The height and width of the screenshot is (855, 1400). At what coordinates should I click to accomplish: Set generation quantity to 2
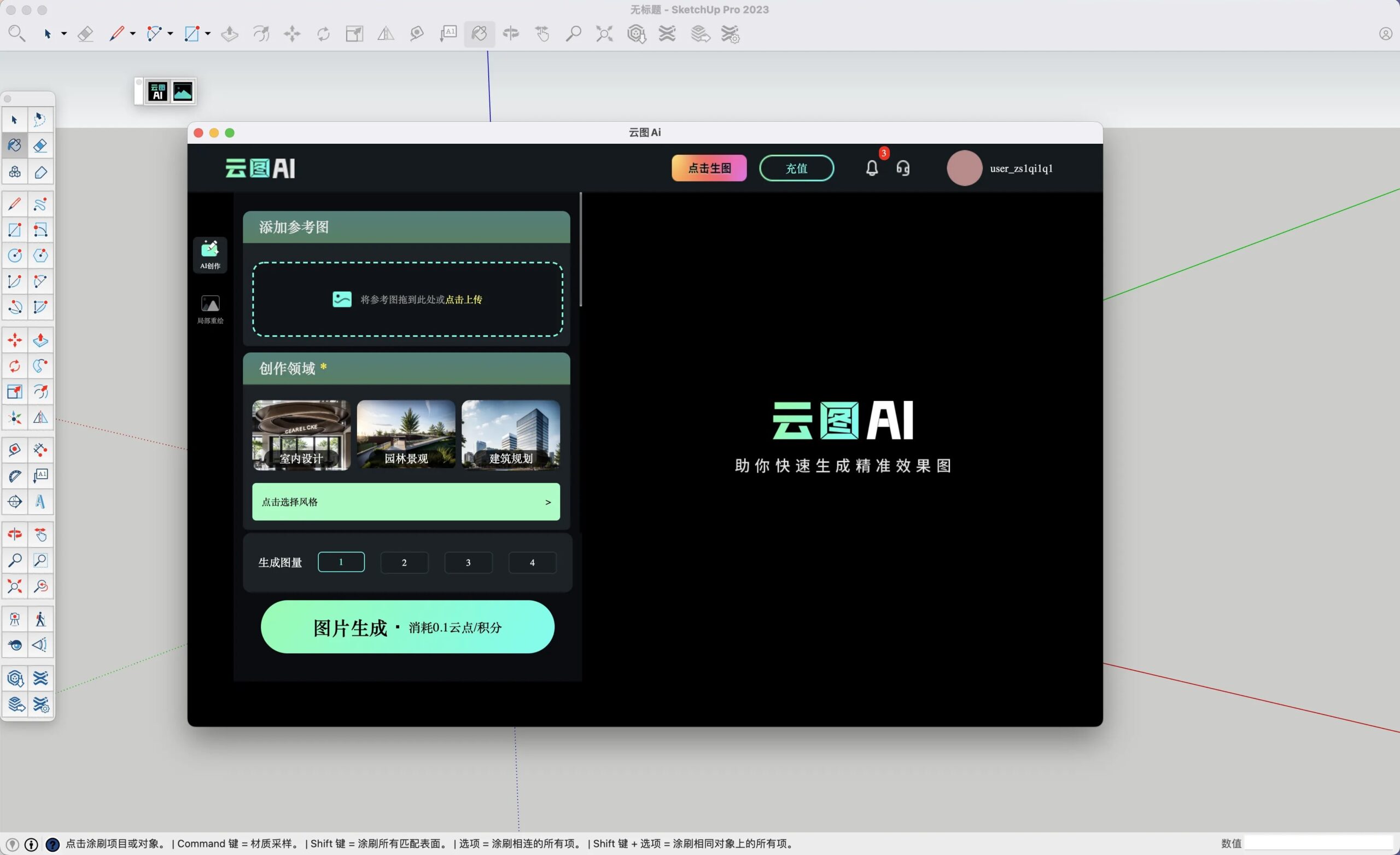tap(404, 562)
